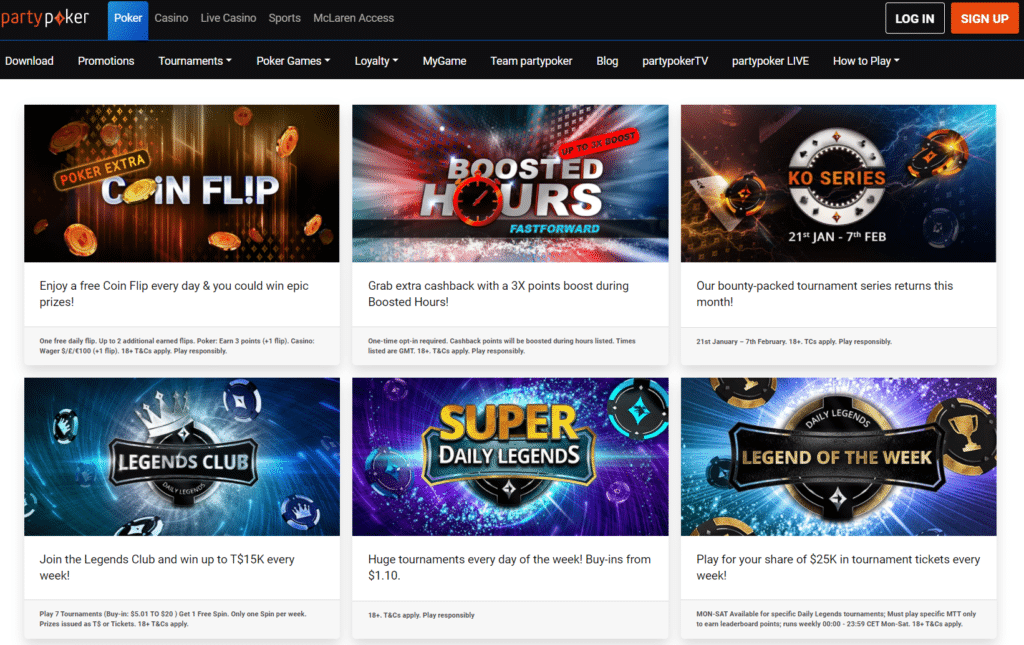Click Legends Club 'Play 7 Tournaments' terms text

click(172, 619)
